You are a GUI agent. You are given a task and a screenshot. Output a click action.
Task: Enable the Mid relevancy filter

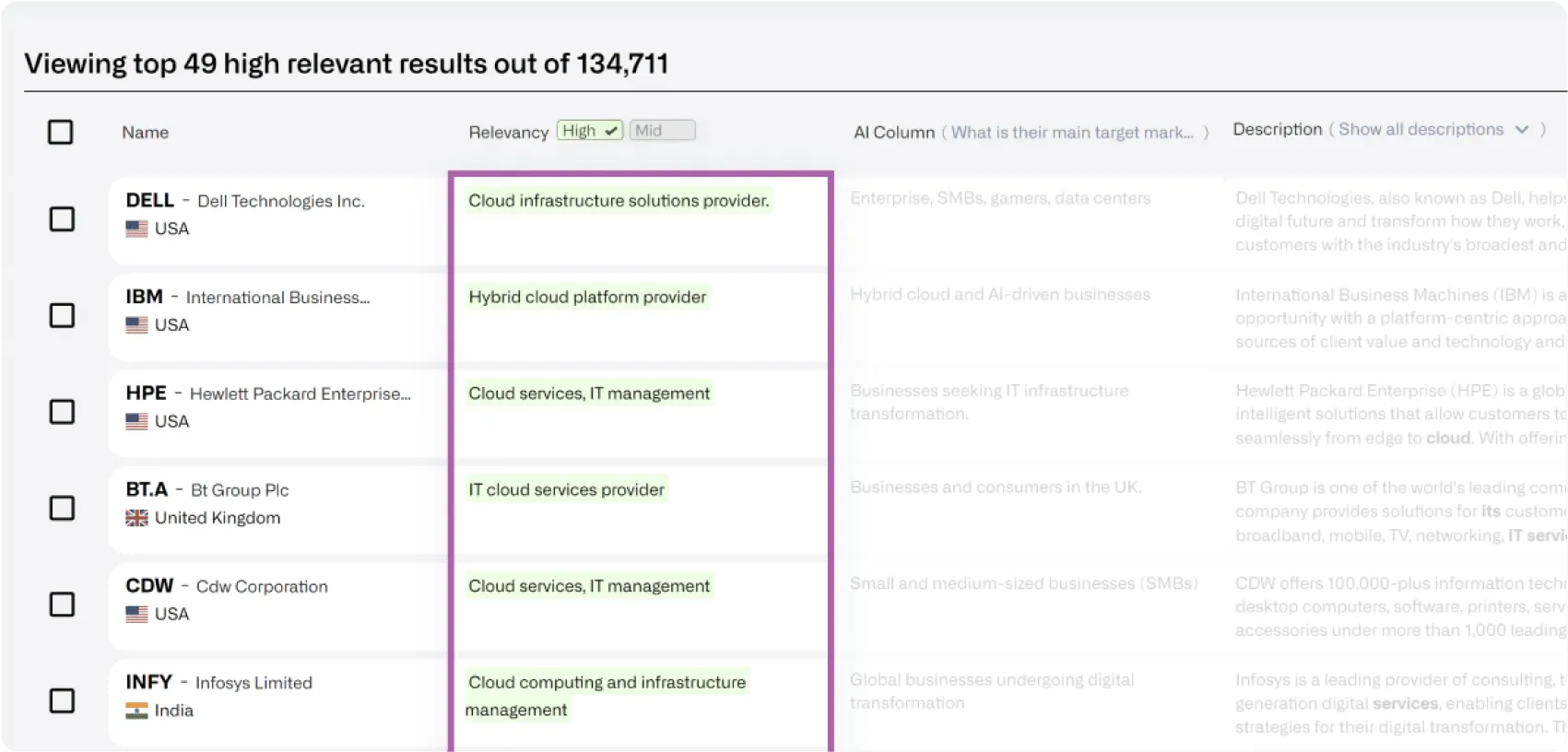coord(661,129)
